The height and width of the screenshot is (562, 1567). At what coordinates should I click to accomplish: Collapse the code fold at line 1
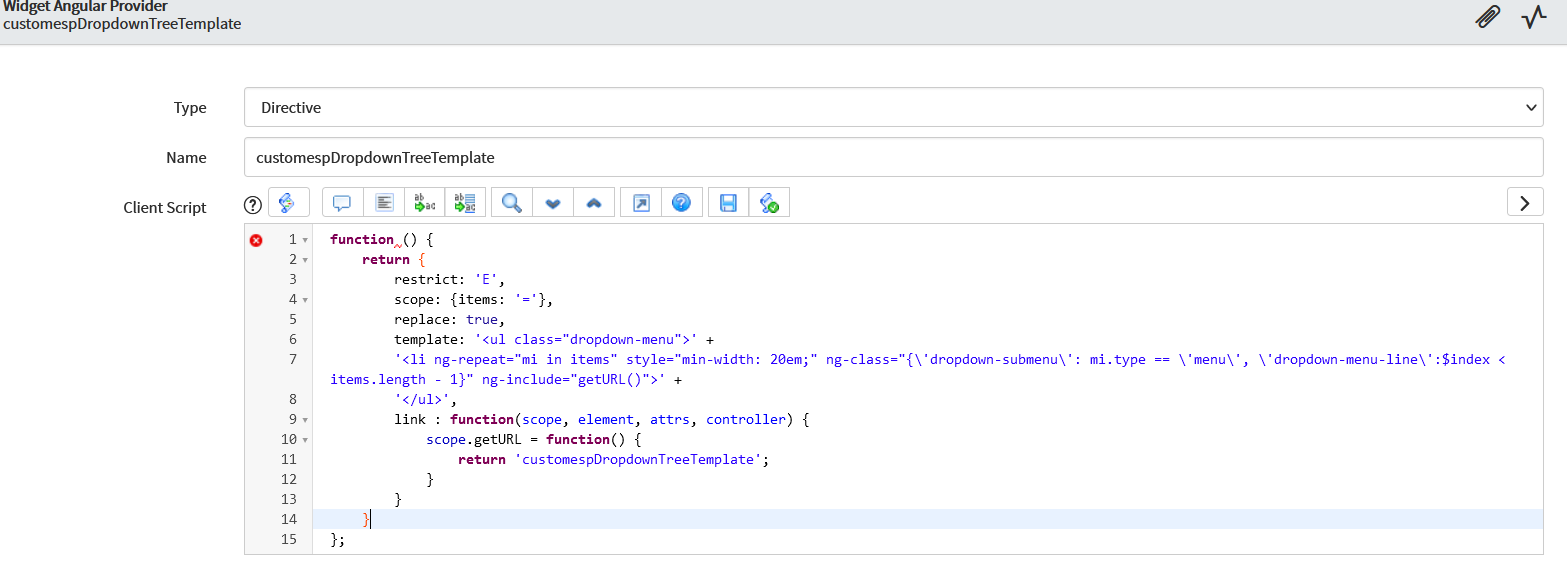pos(305,240)
